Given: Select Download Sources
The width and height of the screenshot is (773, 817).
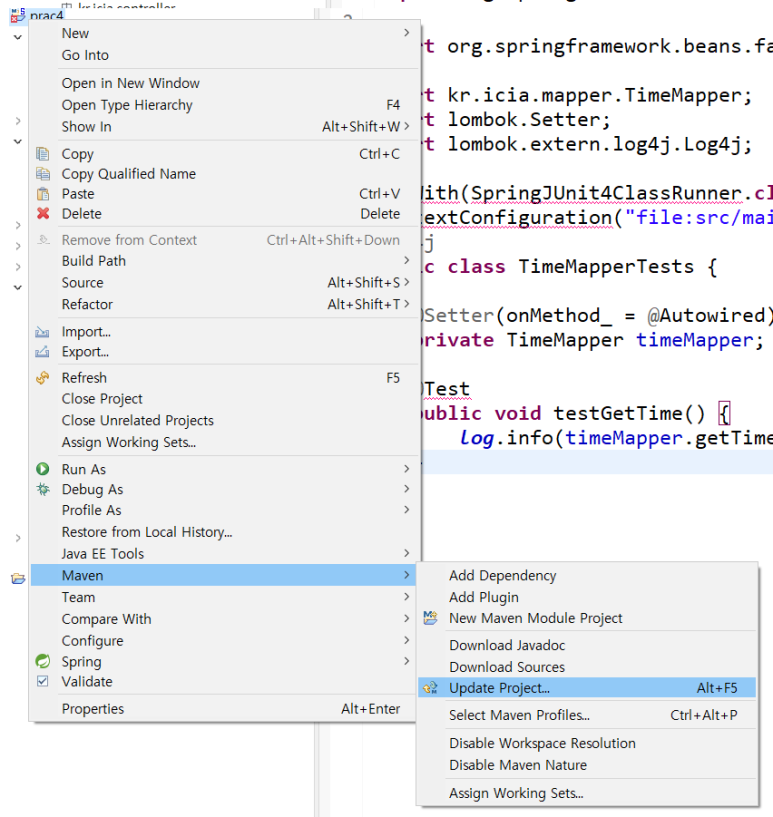Looking at the screenshot, I should pyautogui.click(x=587, y=667).
